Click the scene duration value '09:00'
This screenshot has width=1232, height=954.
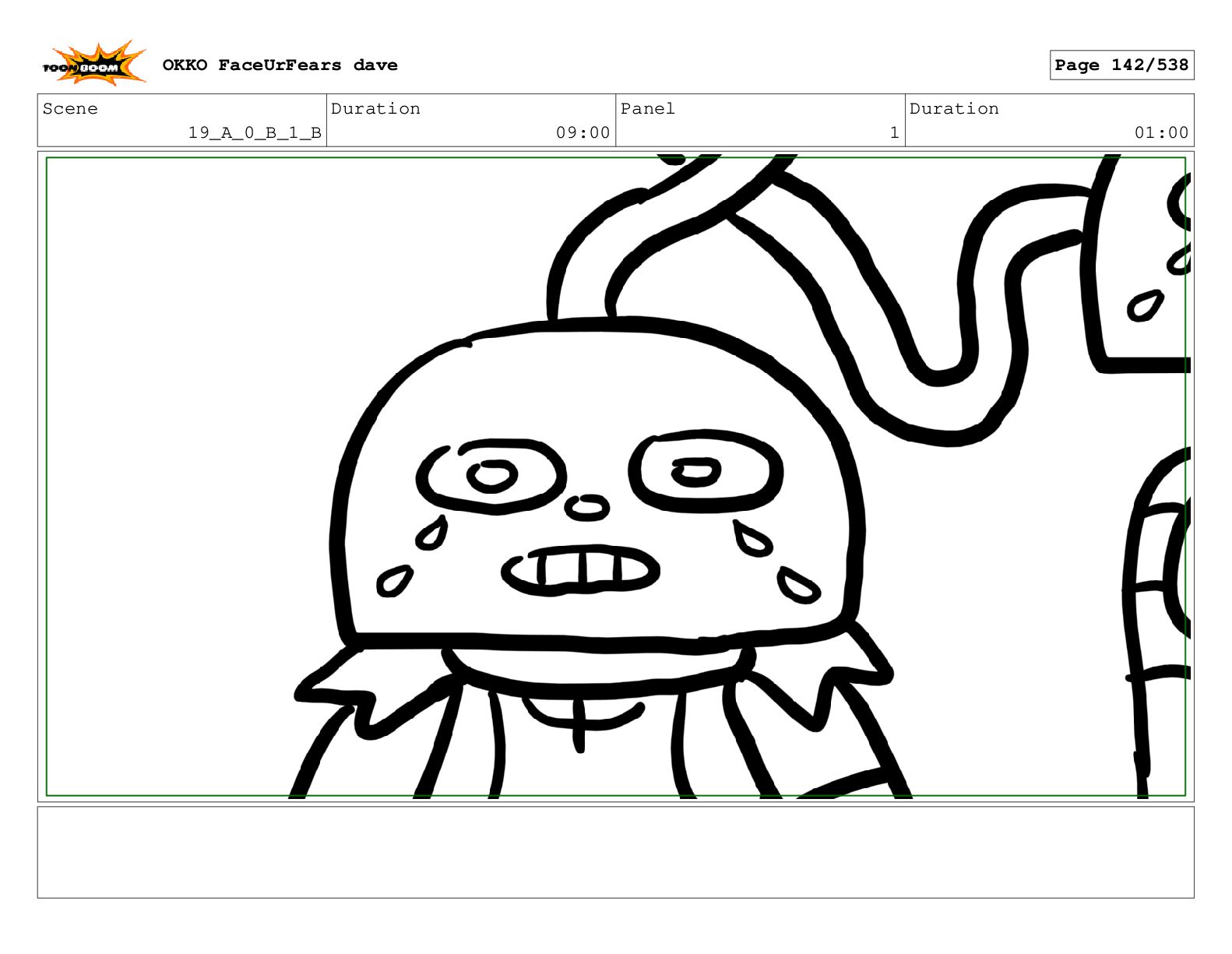583,133
